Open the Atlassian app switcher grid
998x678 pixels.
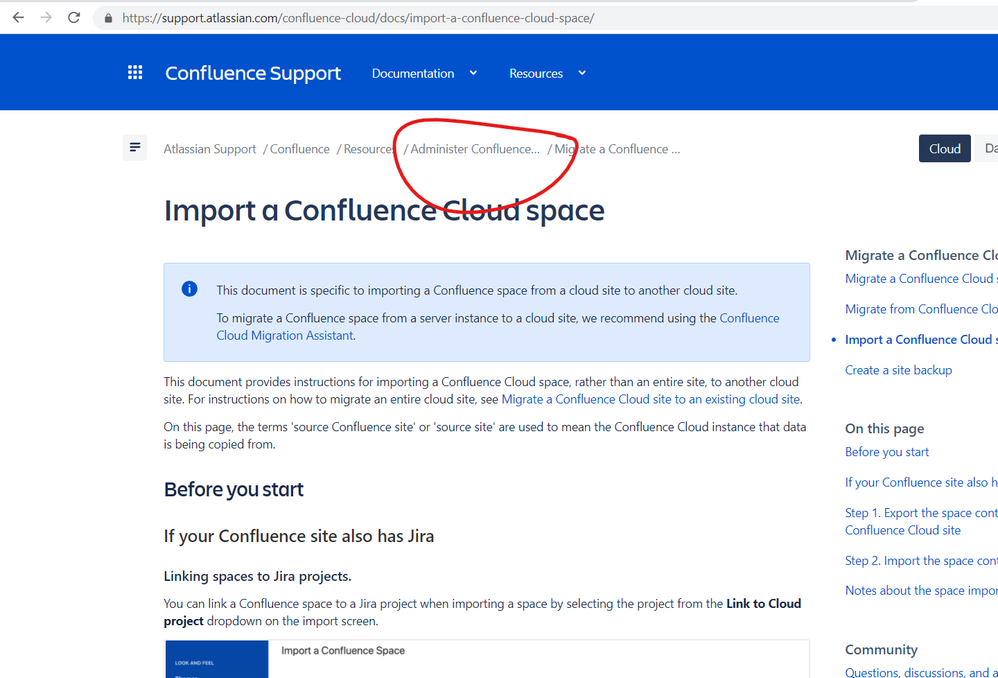[x=135, y=72]
